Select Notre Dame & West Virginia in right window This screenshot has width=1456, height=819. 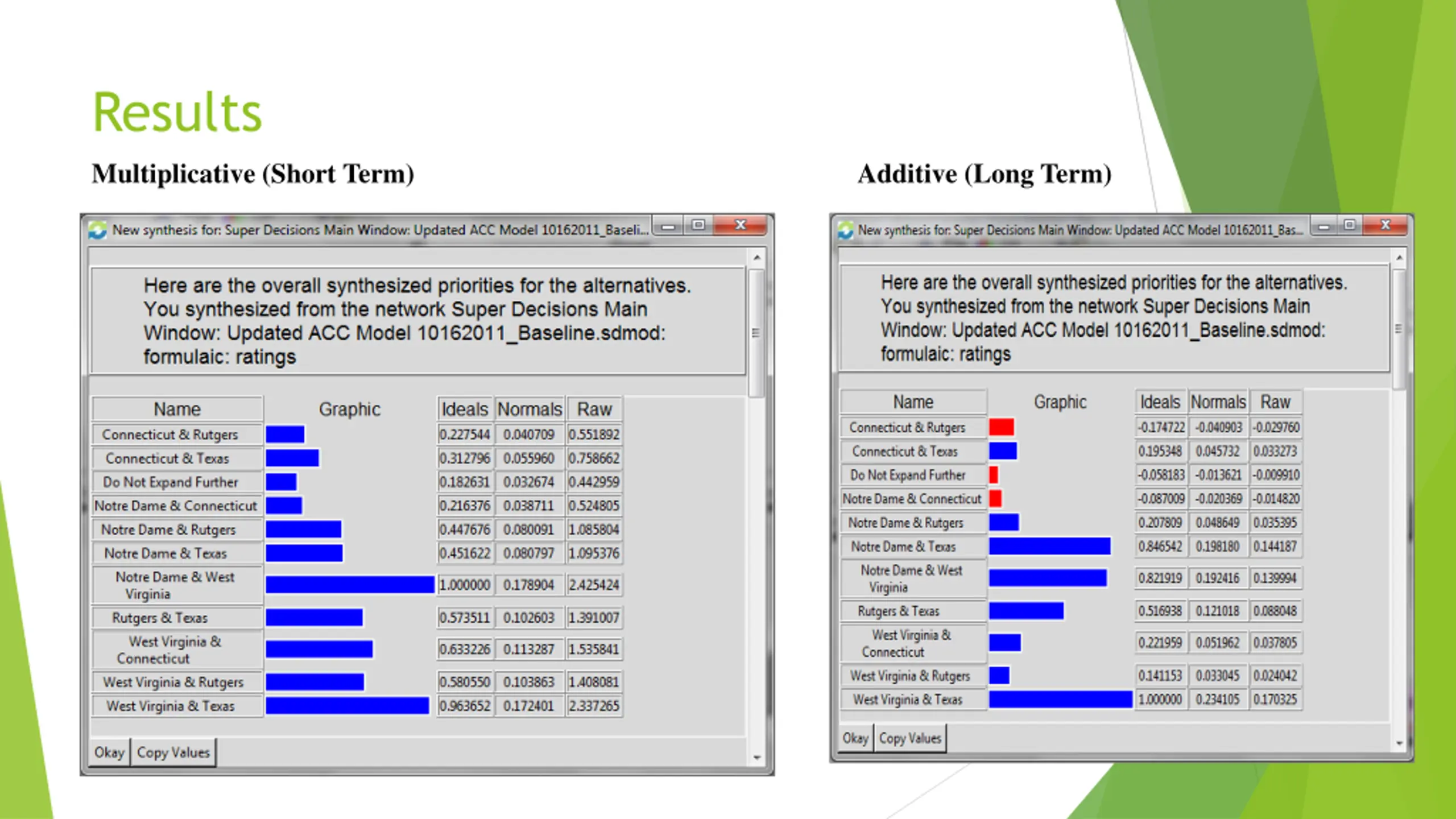coord(913,578)
